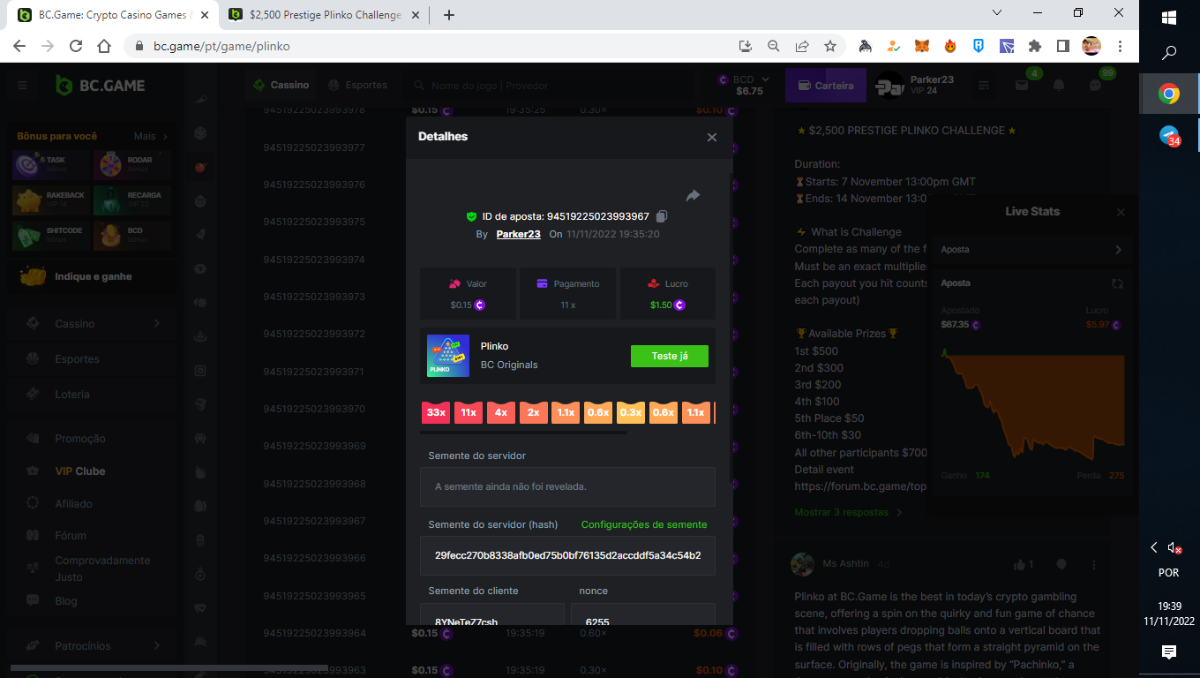
Task: Click the Telegram icon in the taskbar
Action: 1168,136
